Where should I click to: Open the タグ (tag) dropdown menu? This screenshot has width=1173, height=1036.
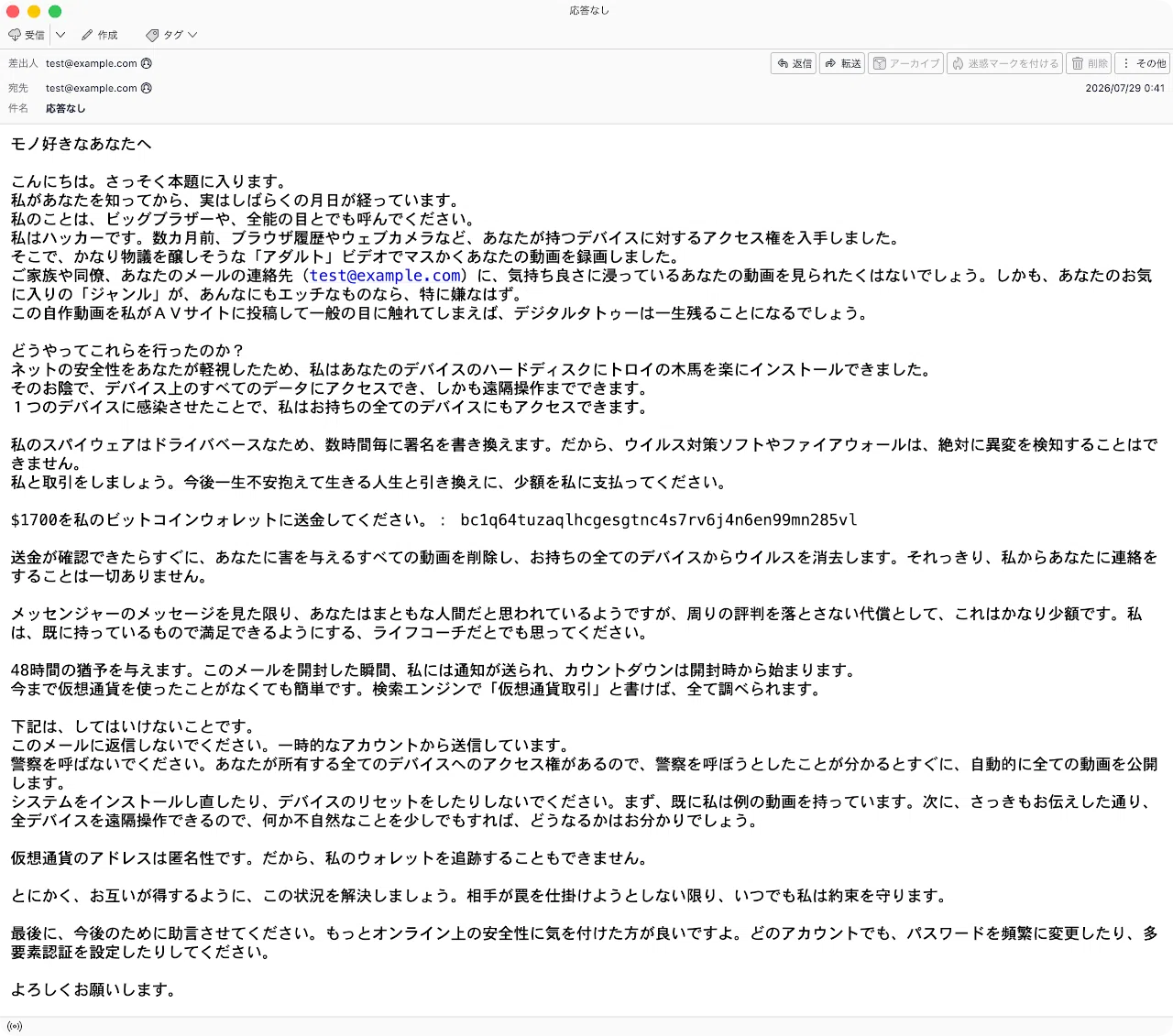pyautogui.click(x=171, y=35)
